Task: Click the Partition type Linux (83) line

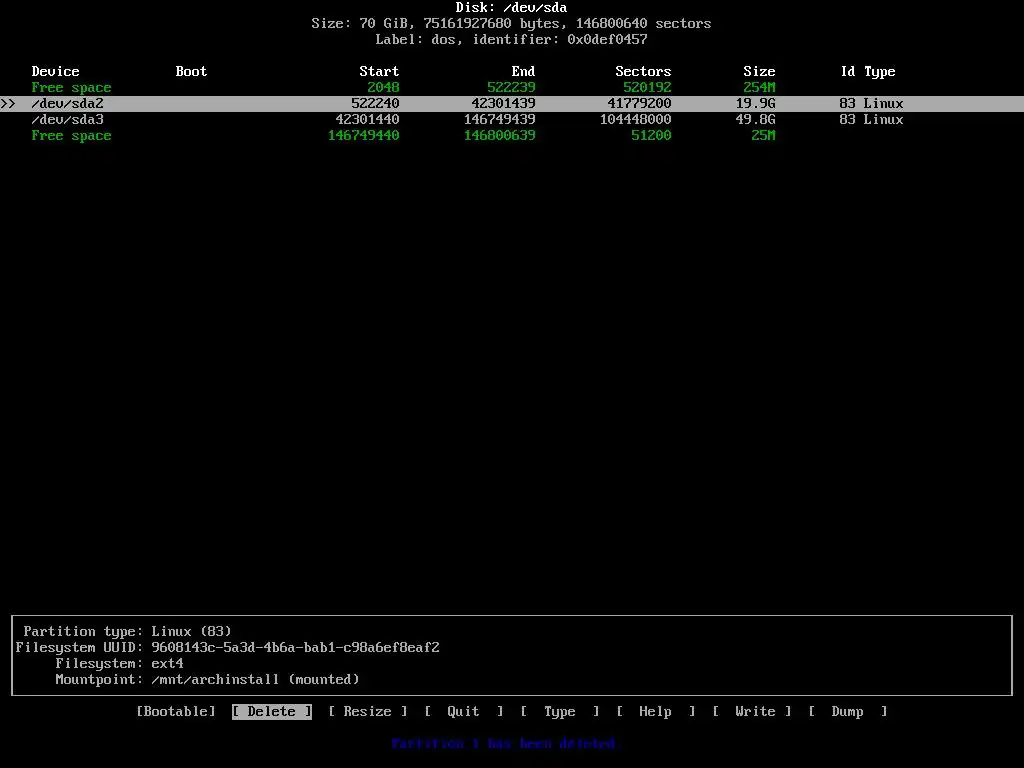Action: (x=127, y=632)
